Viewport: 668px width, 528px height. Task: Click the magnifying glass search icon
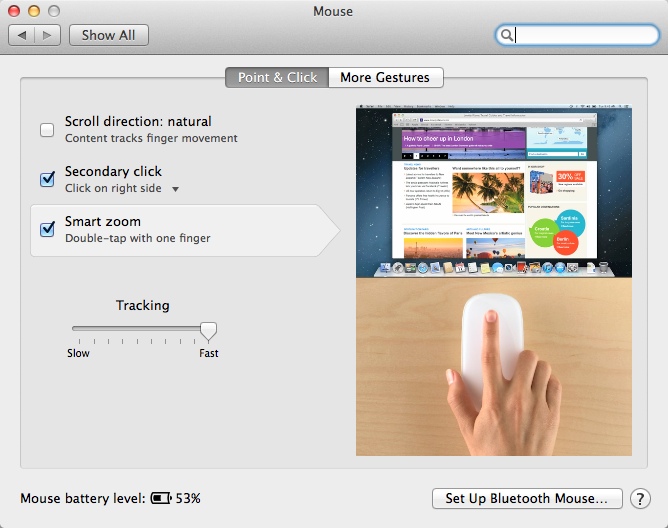click(507, 35)
